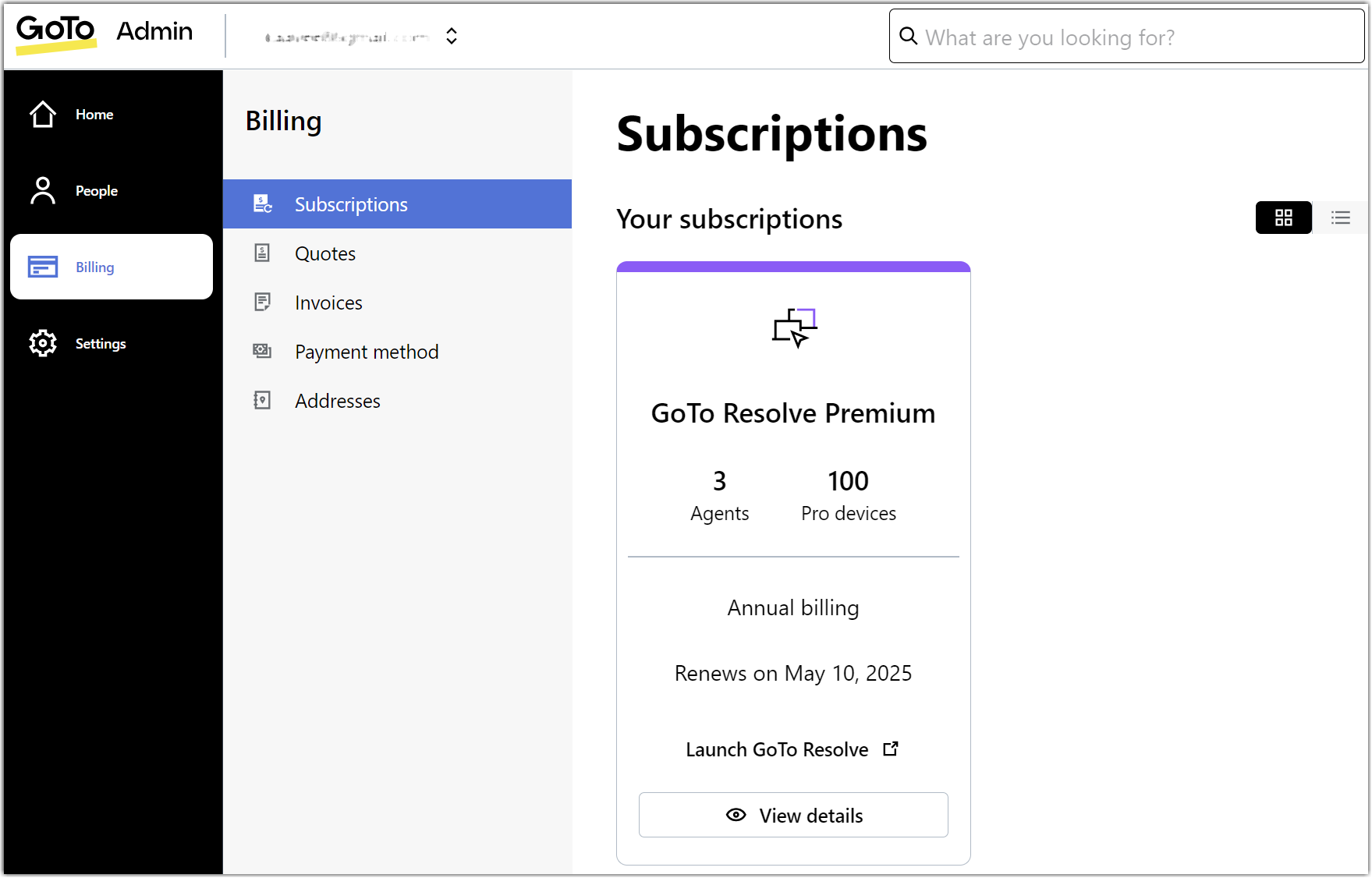Select the Invoices document icon
This screenshot has width=1372, height=878.
[x=262, y=302]
